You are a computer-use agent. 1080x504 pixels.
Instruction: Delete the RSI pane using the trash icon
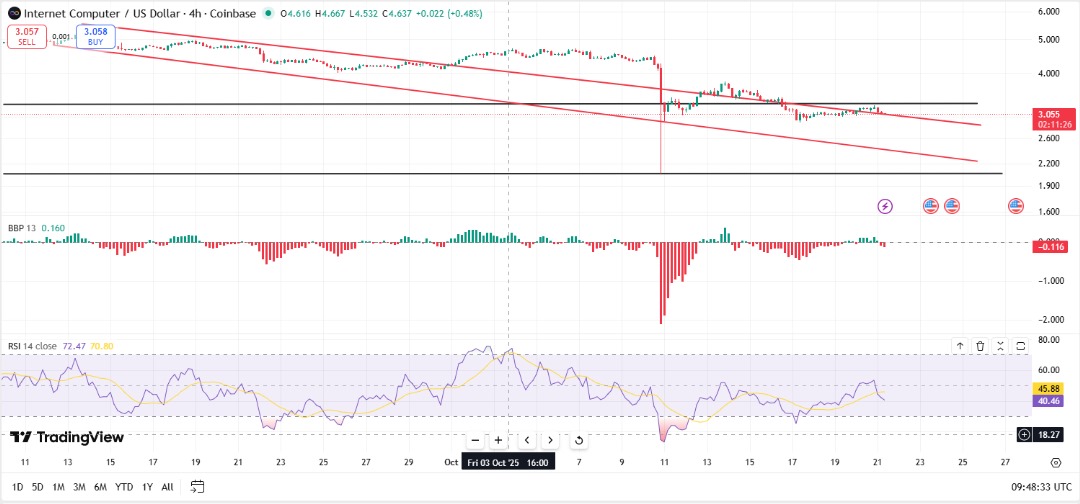point(980,346)
